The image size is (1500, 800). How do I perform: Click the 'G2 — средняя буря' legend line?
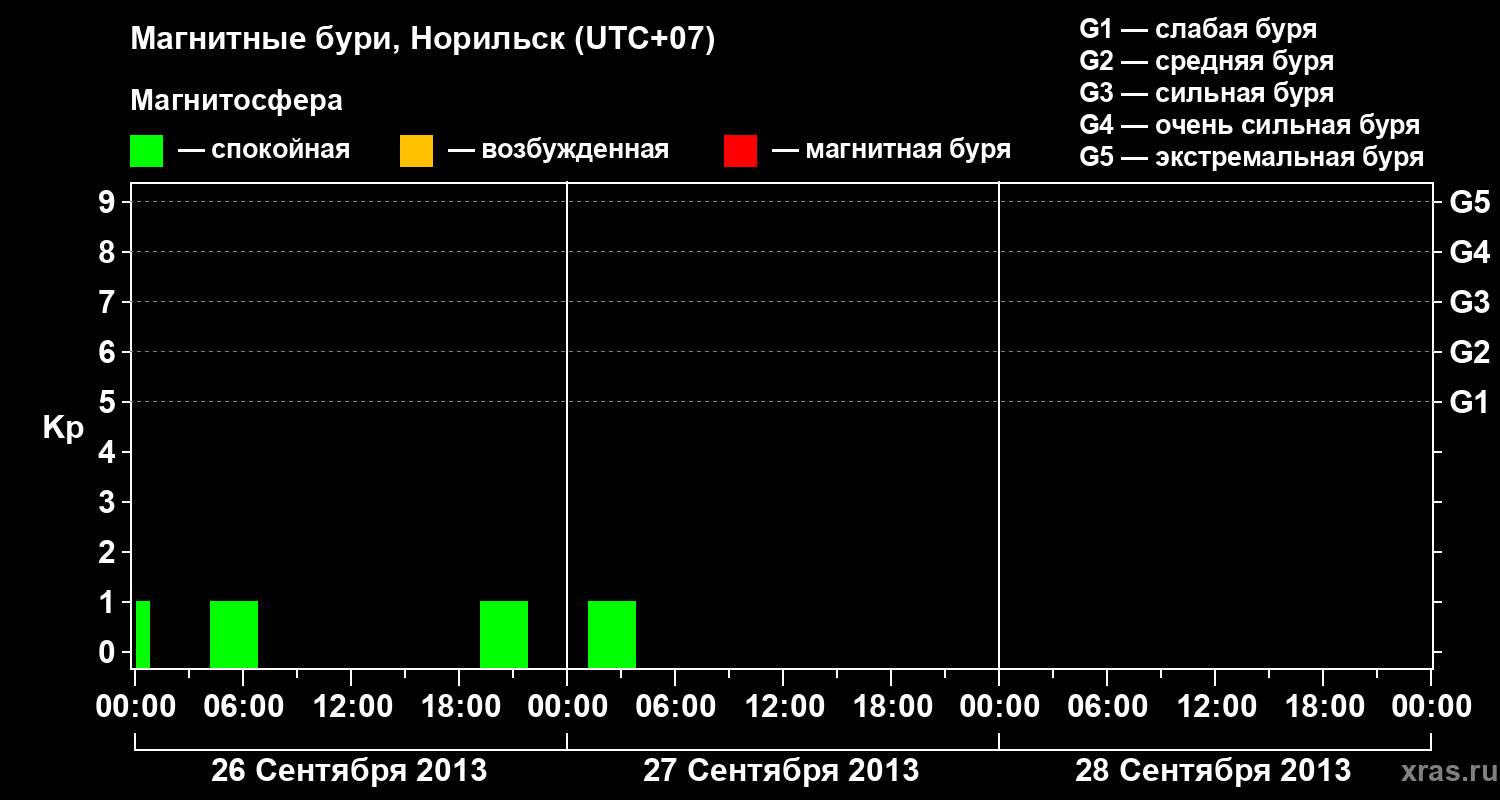[1206, 61]
